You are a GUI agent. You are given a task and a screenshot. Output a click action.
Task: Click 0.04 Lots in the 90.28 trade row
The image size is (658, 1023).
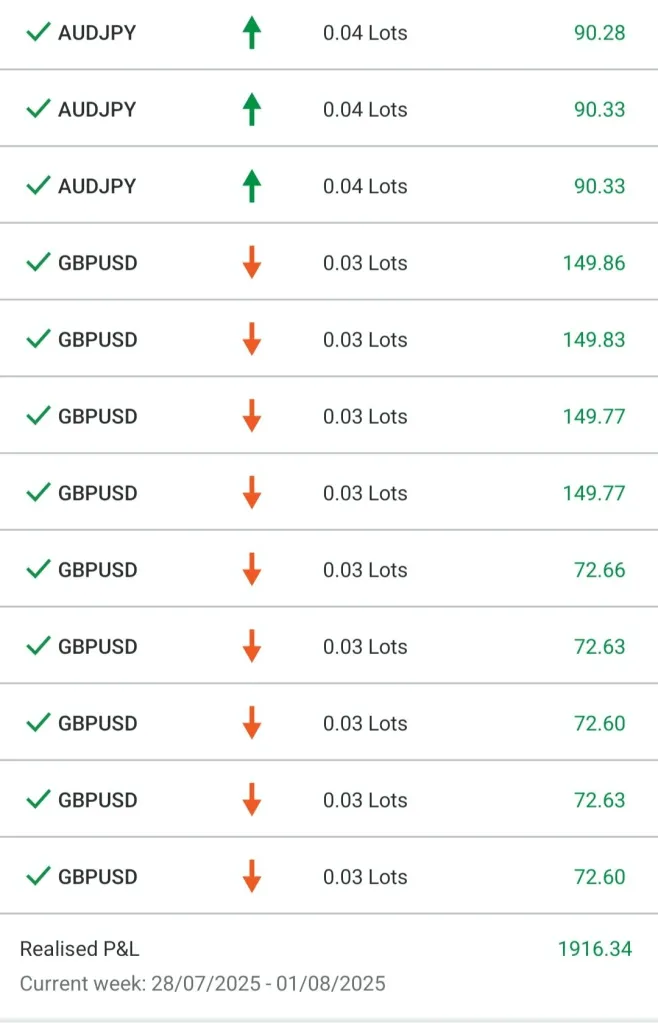[365, 33]
